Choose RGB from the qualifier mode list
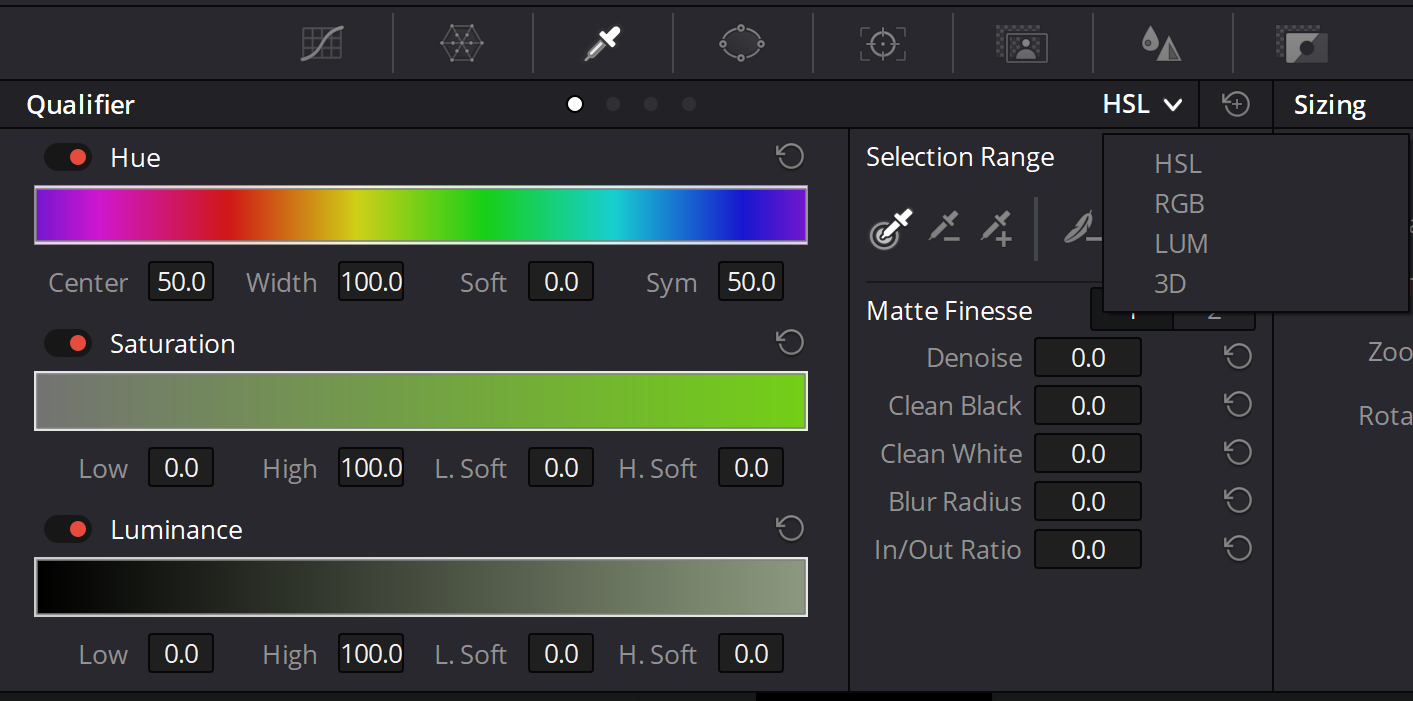The width and height of the screenshot is (1413, 701). [1179, 204]
